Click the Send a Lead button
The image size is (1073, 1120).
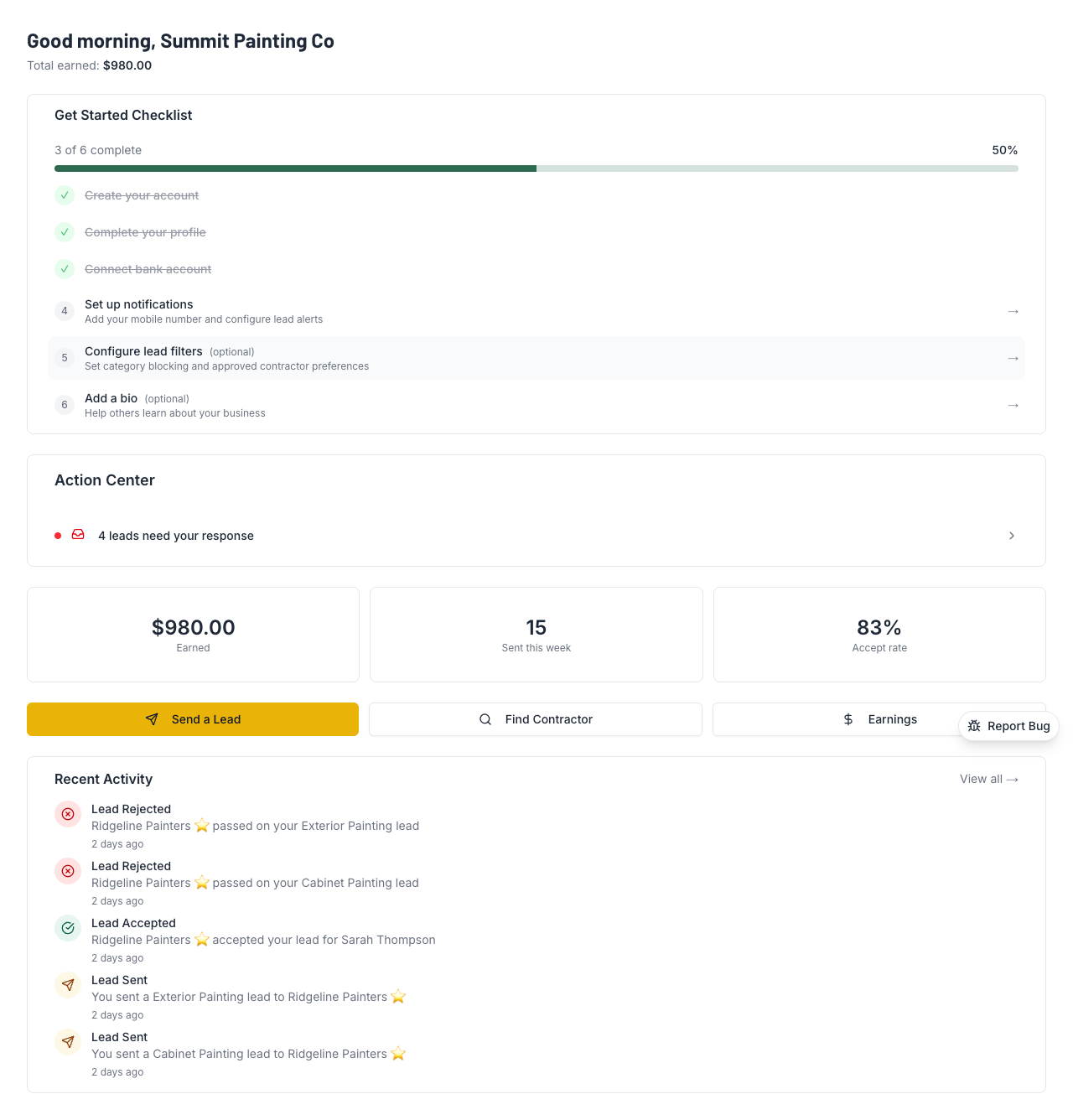(193, 719)
